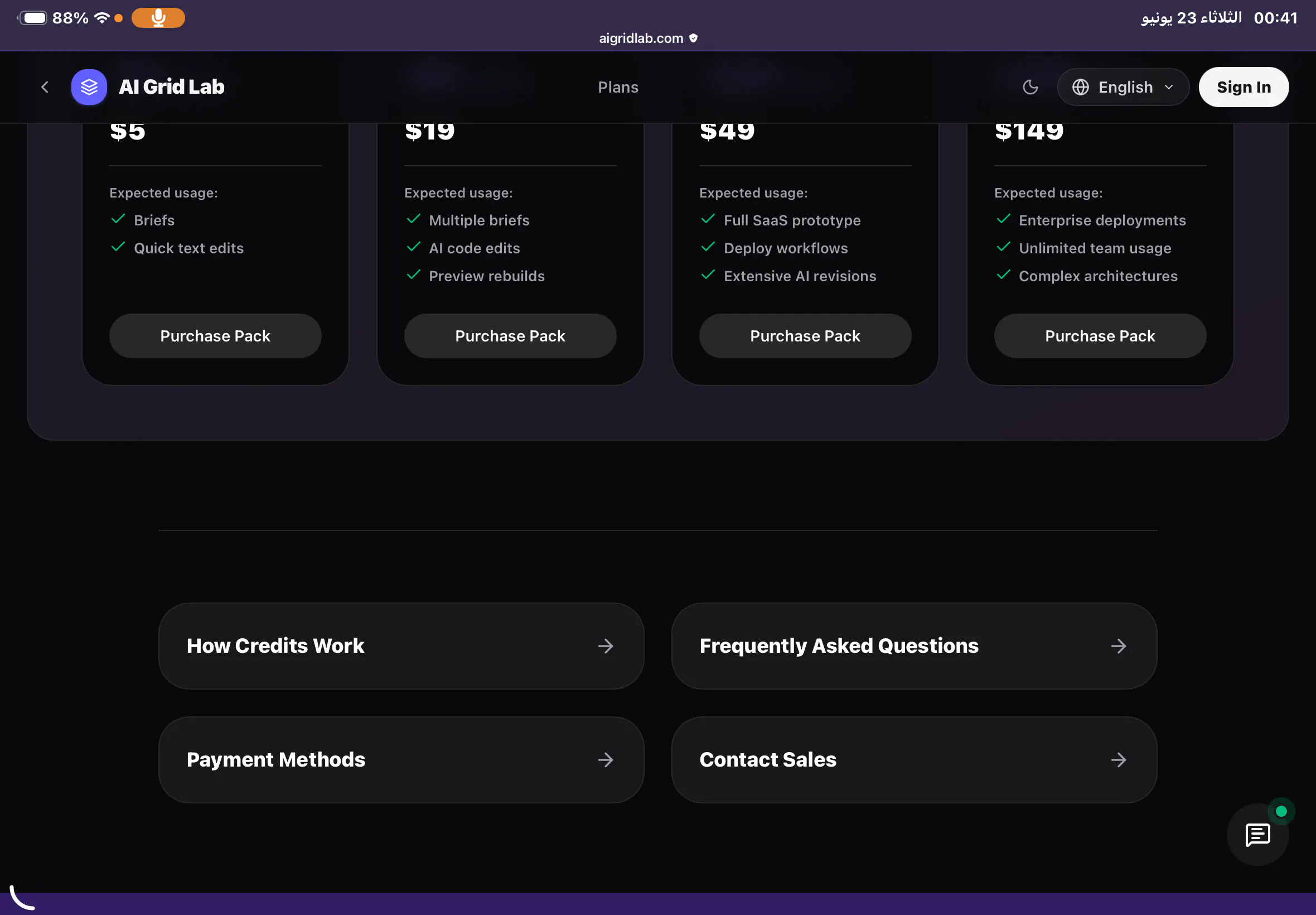The width and height of the screenshot is (1316, 915).
Task: Open the How Credits Work card
Action: tap(401, 646)
